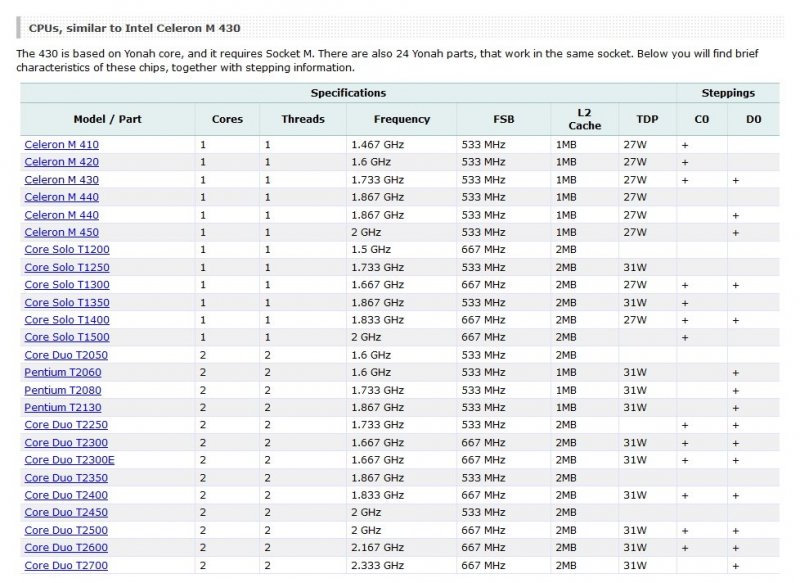The width and height of the screenshot is (800, 583).
Task: Click the Core Duo T2400 link
Action: coord(66,495)
